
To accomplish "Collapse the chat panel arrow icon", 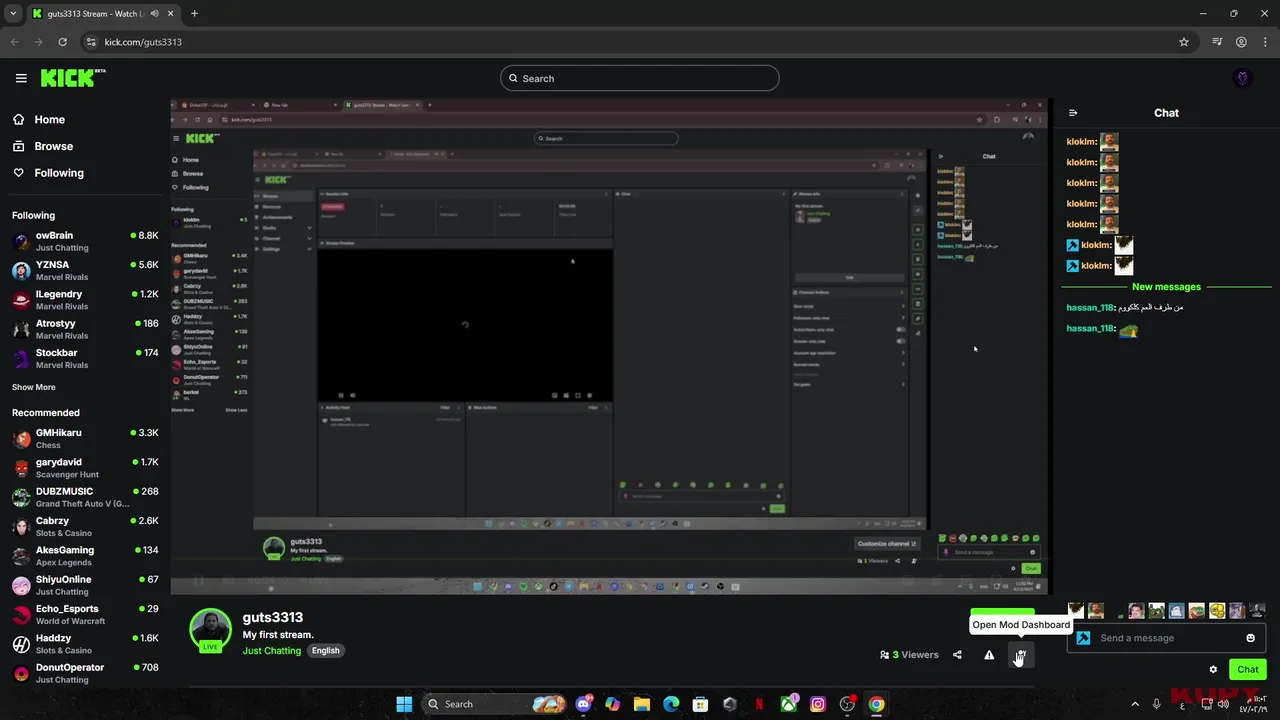I will click(1073, 113).
